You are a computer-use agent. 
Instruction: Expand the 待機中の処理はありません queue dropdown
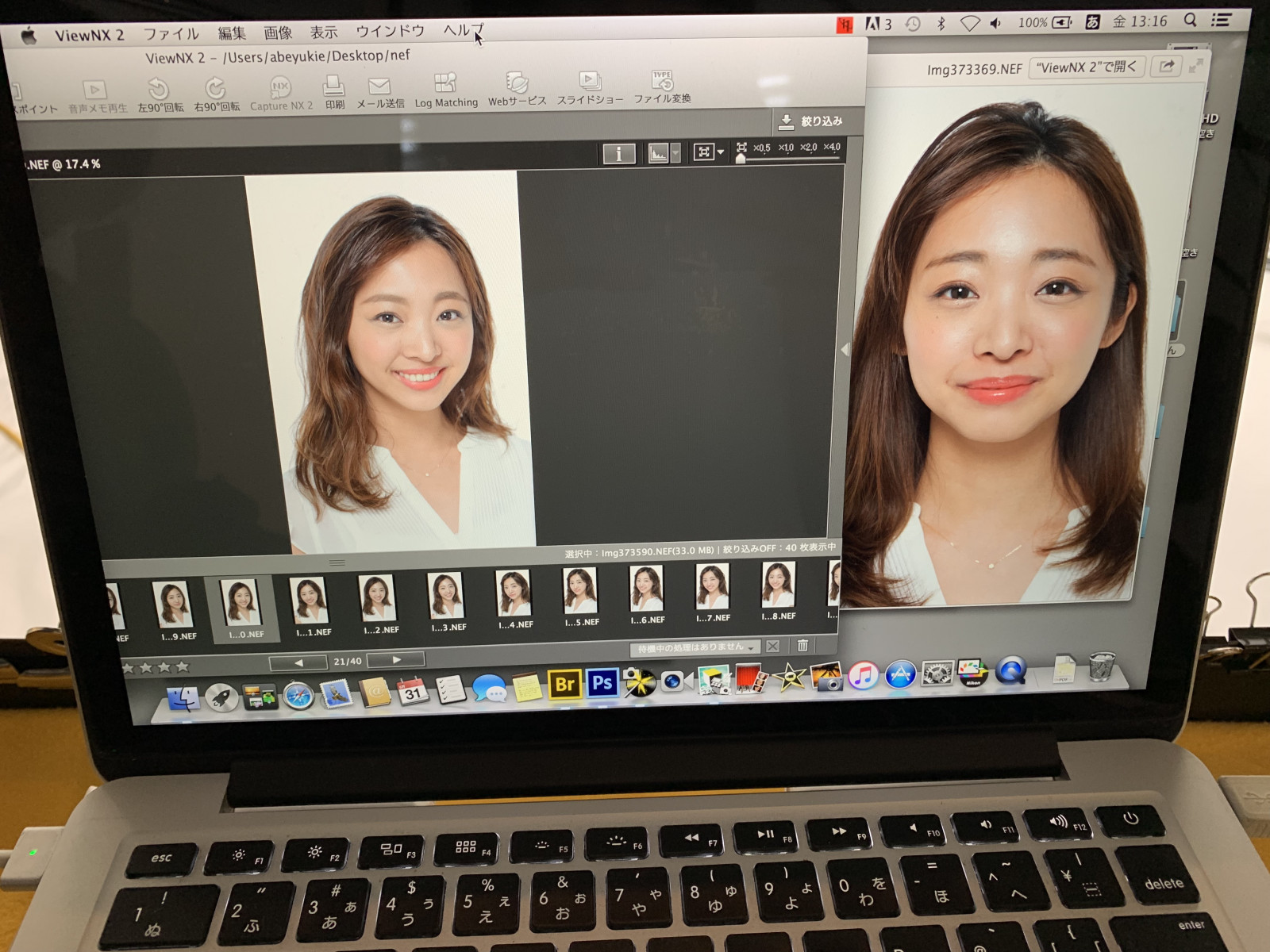point(695,648)
